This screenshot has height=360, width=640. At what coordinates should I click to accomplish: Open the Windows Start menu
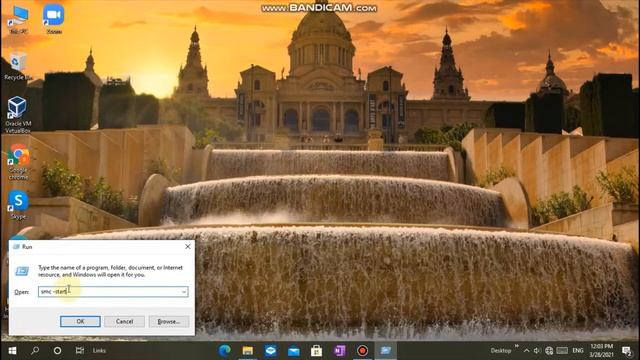(x=12, y=351)
